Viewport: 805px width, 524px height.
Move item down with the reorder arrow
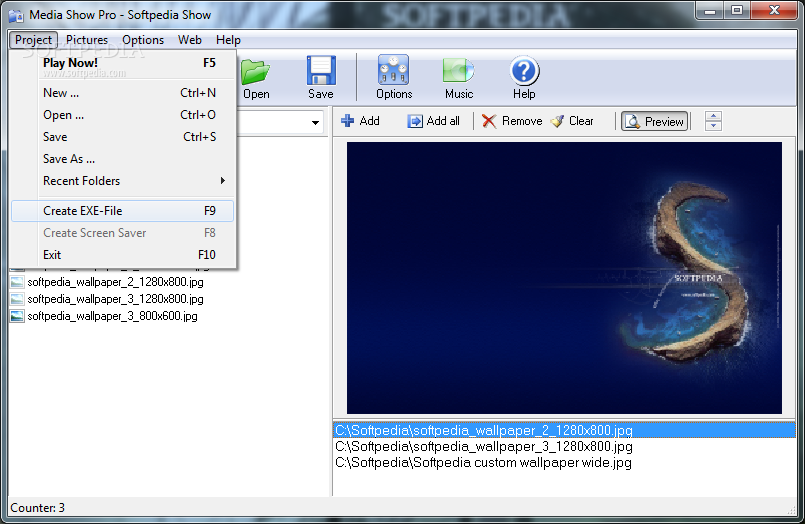point(713,126)
